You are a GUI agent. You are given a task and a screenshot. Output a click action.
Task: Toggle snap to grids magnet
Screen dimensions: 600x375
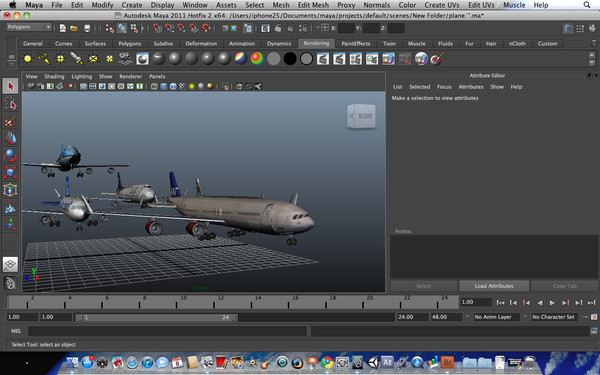point(157,28)
